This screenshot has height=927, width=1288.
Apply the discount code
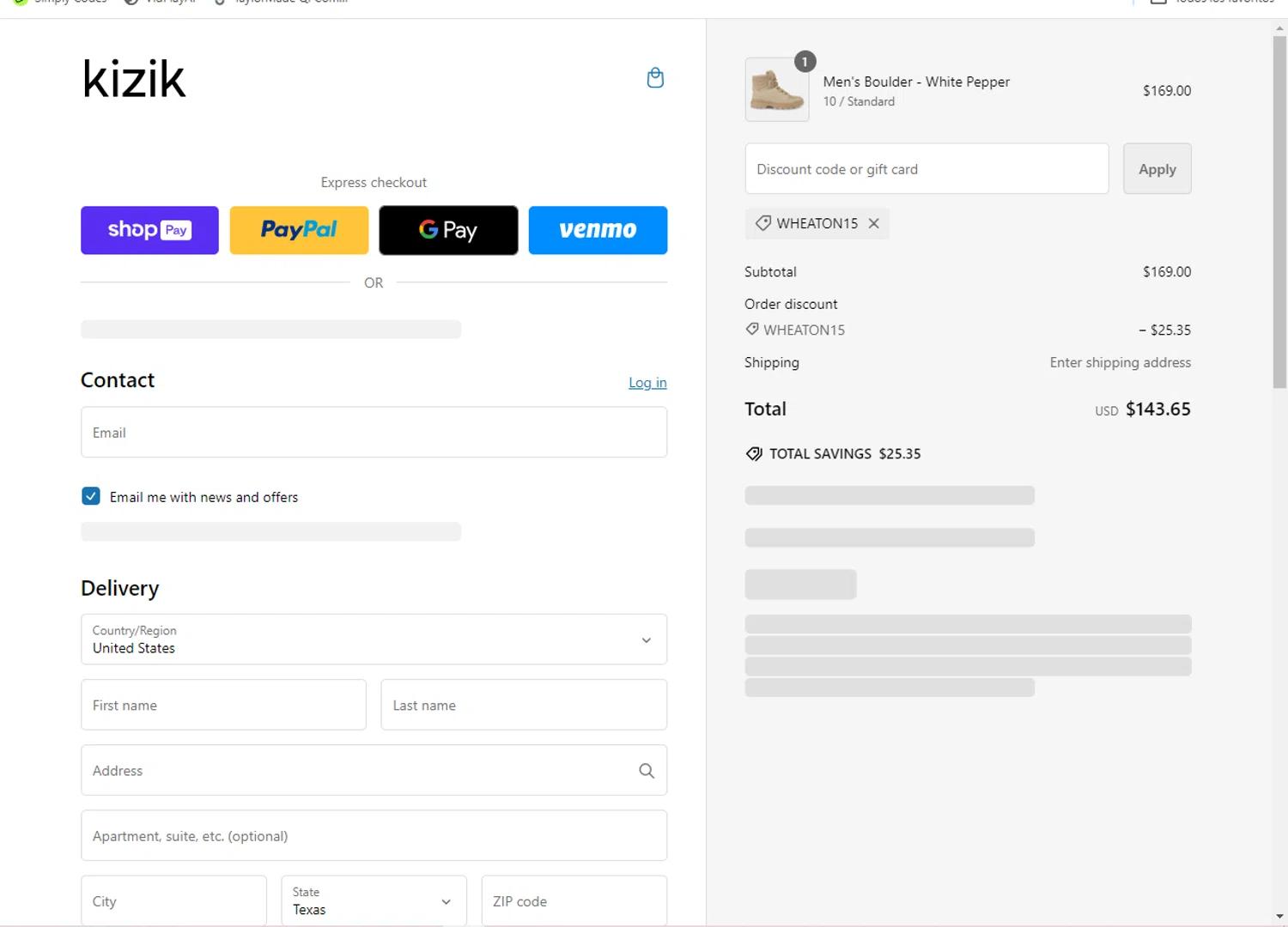point(1157,169)
